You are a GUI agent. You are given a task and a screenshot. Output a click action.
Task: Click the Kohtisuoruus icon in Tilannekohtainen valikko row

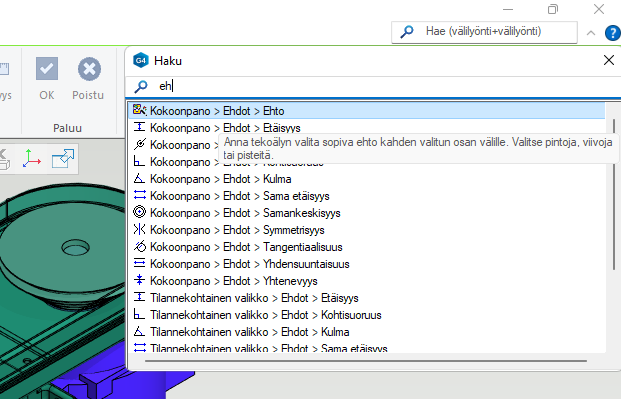(x=139, y=314)
